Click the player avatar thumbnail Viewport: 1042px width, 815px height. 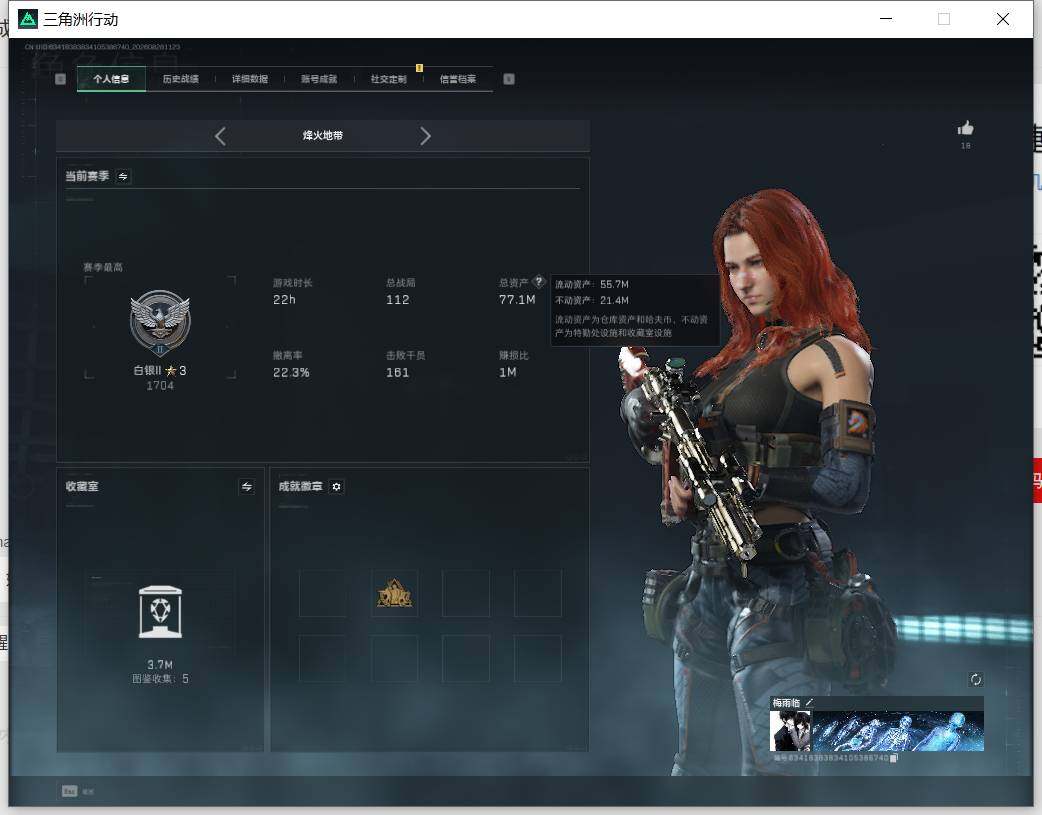click(790, 731)
